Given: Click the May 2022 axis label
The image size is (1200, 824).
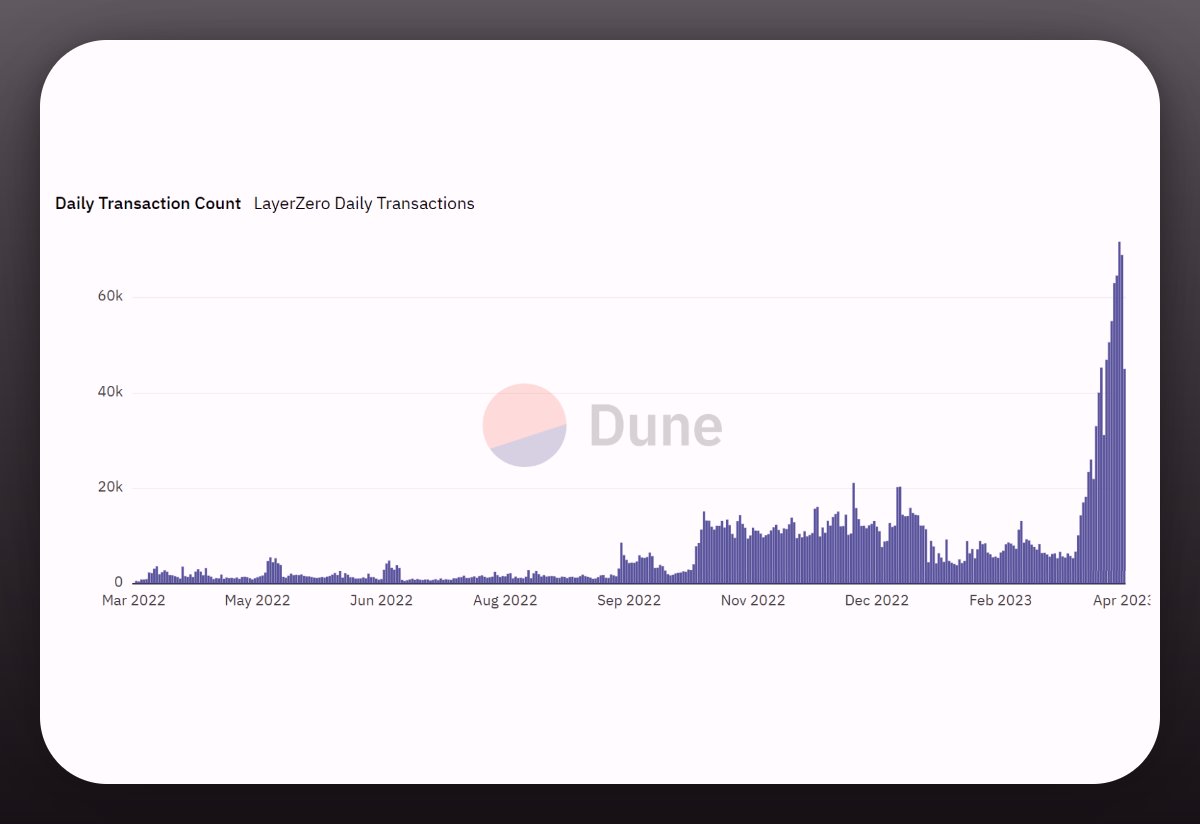Looking at the screenshot, I should coord(257,600).
